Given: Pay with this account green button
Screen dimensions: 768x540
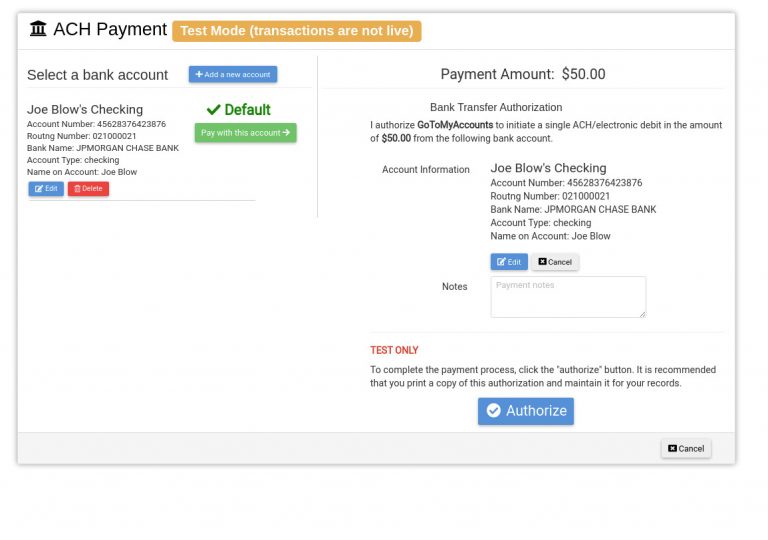Looking at the screenshot, I should pyautogui.click(x=245, y=133).
